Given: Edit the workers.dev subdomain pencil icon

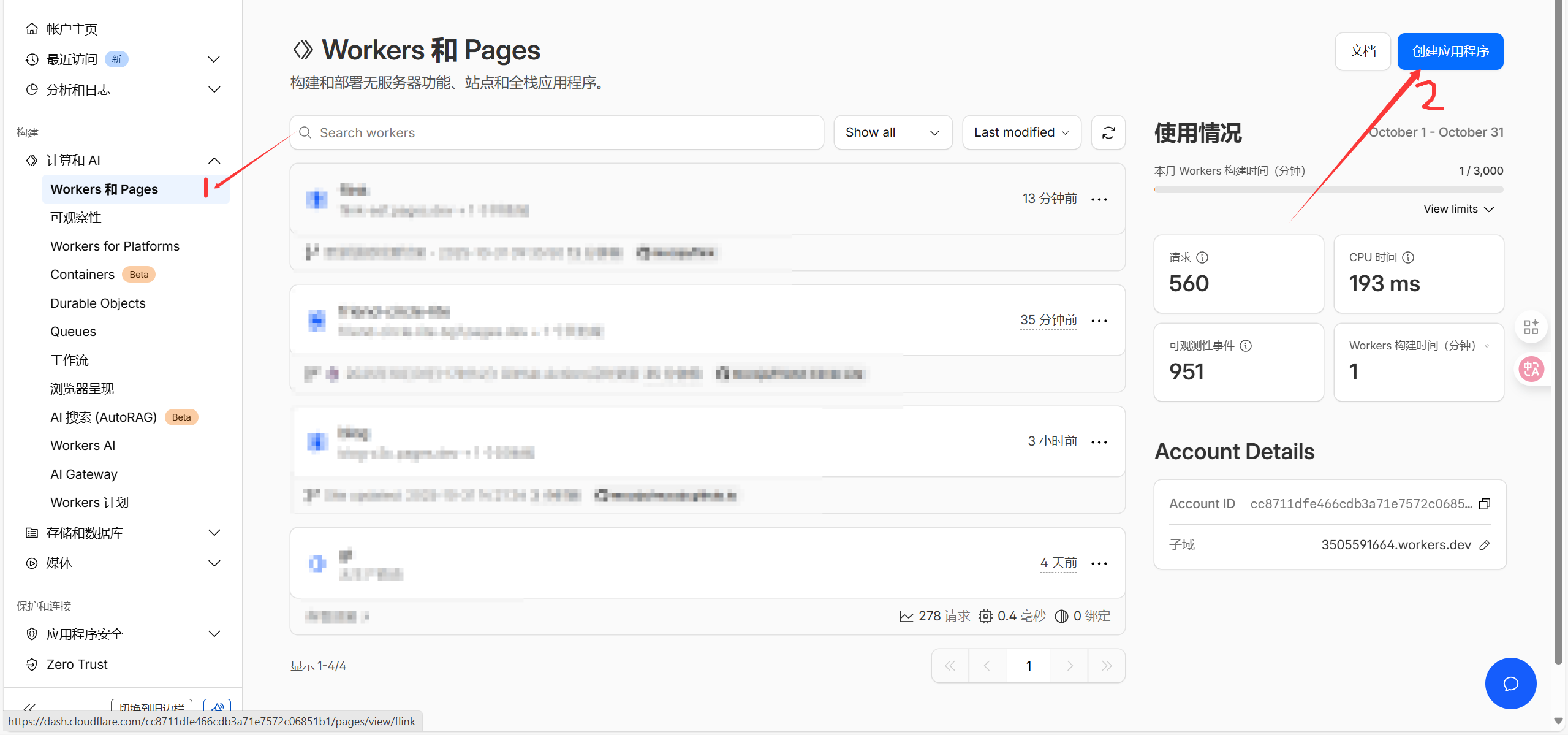Looking at the screenshot, I should (1485, 545).
